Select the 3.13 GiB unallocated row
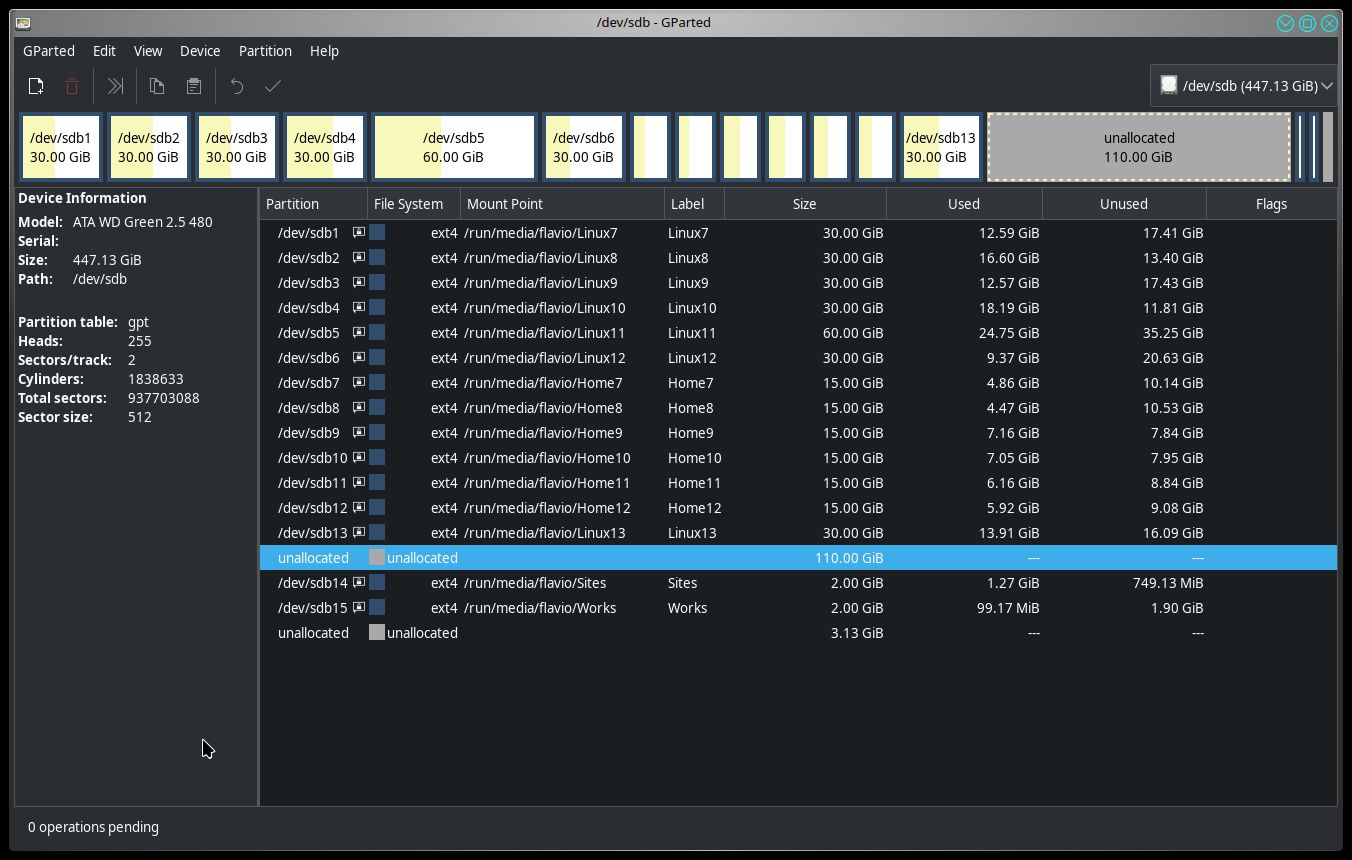This screenshot has width=1352, height=860. [x=798, y=633]
